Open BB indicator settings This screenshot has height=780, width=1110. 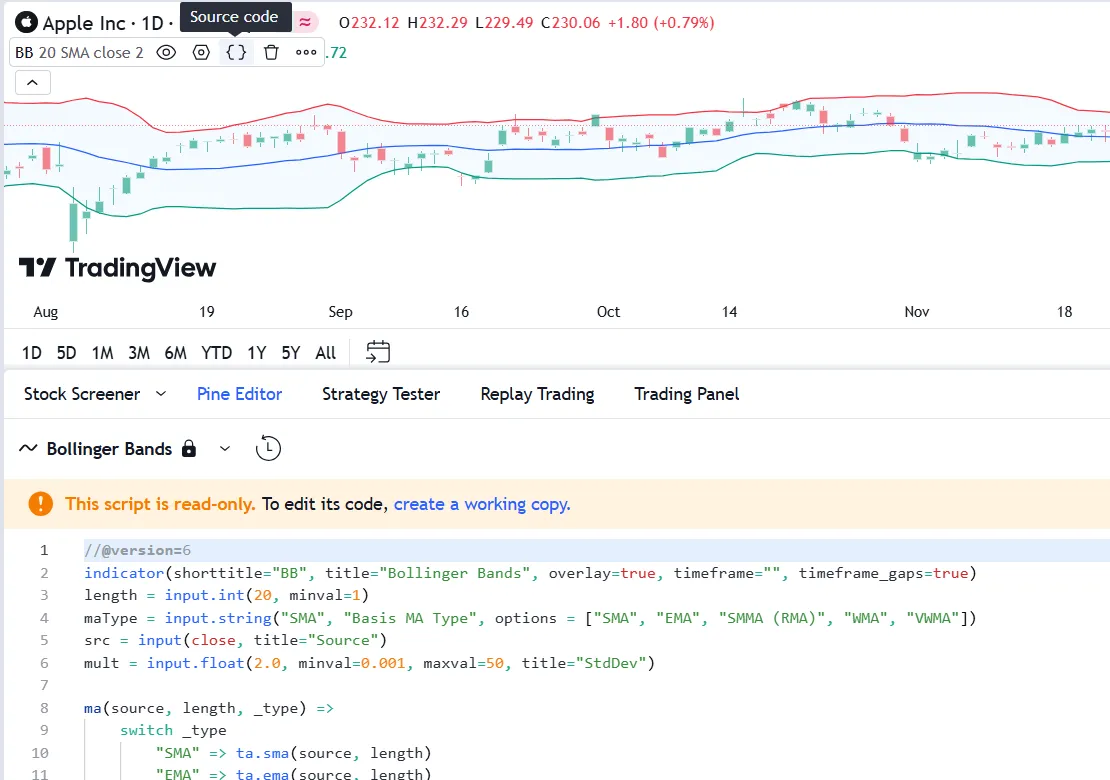click(201, 52)
